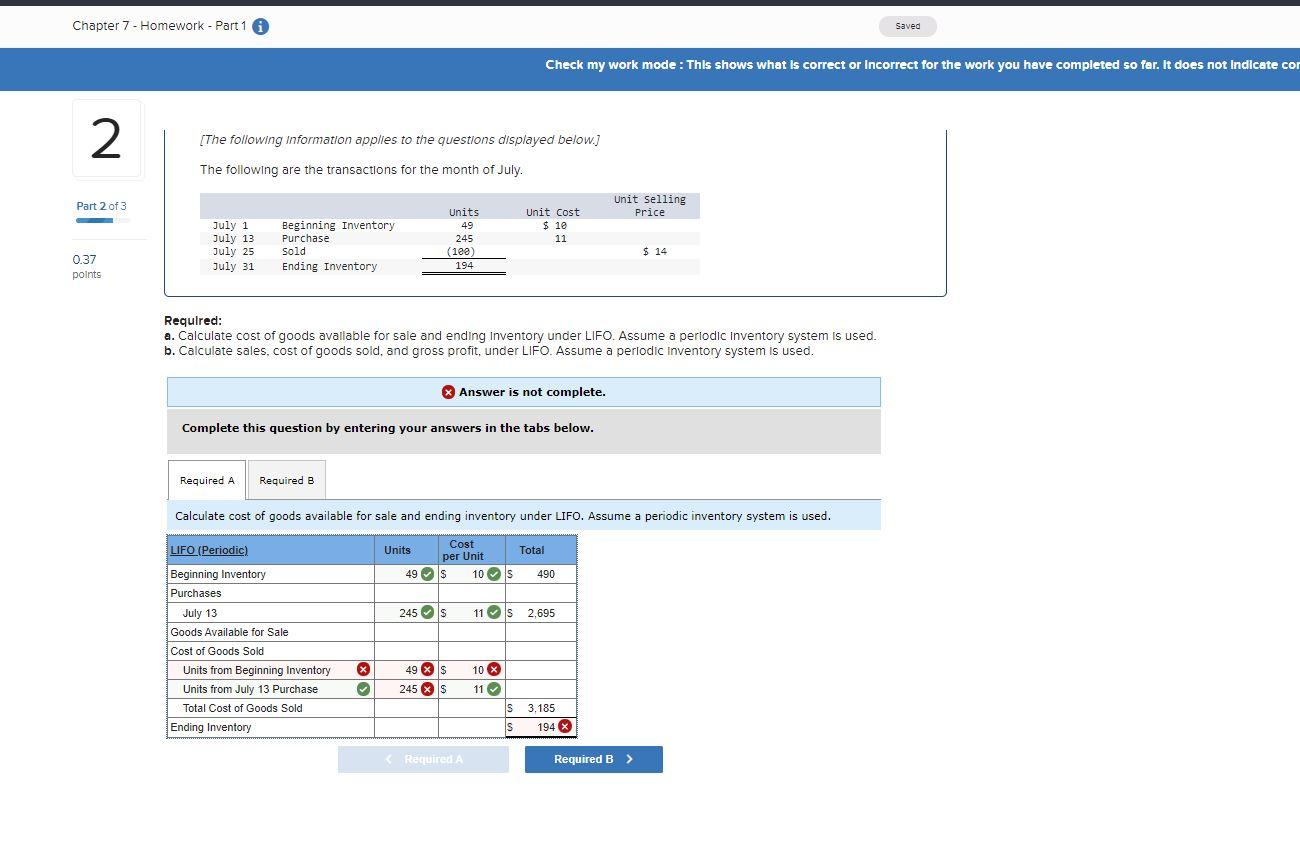Select the Beginning Inventory total 490 cell
1300x842 pixels.
click(x=541, y=574)
